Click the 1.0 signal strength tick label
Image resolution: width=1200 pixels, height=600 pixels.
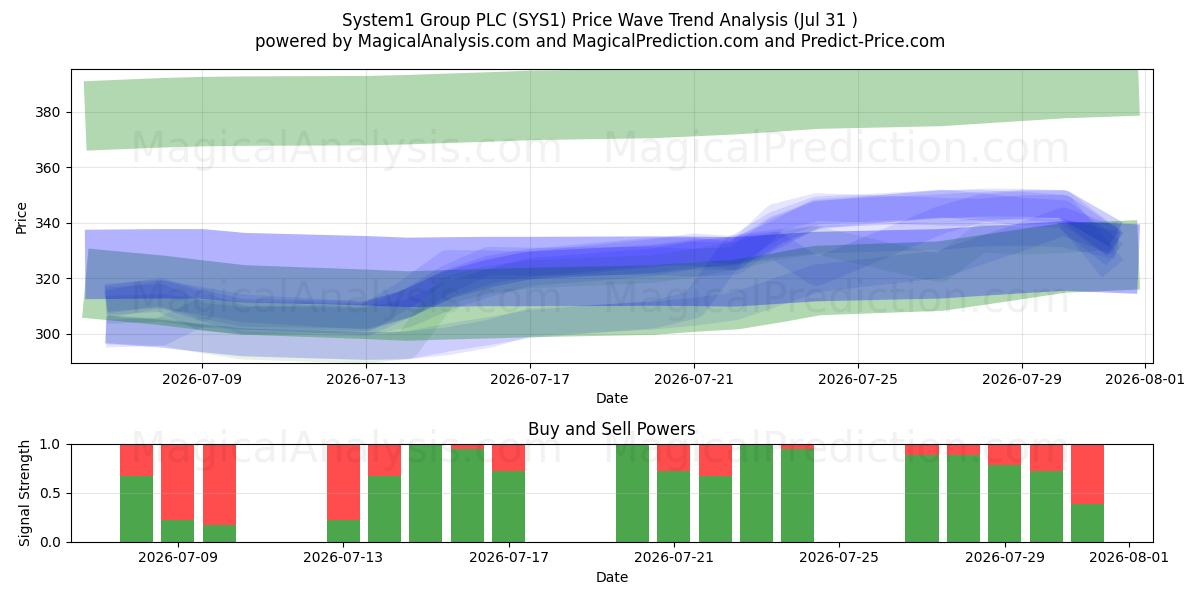click(52, 444)
